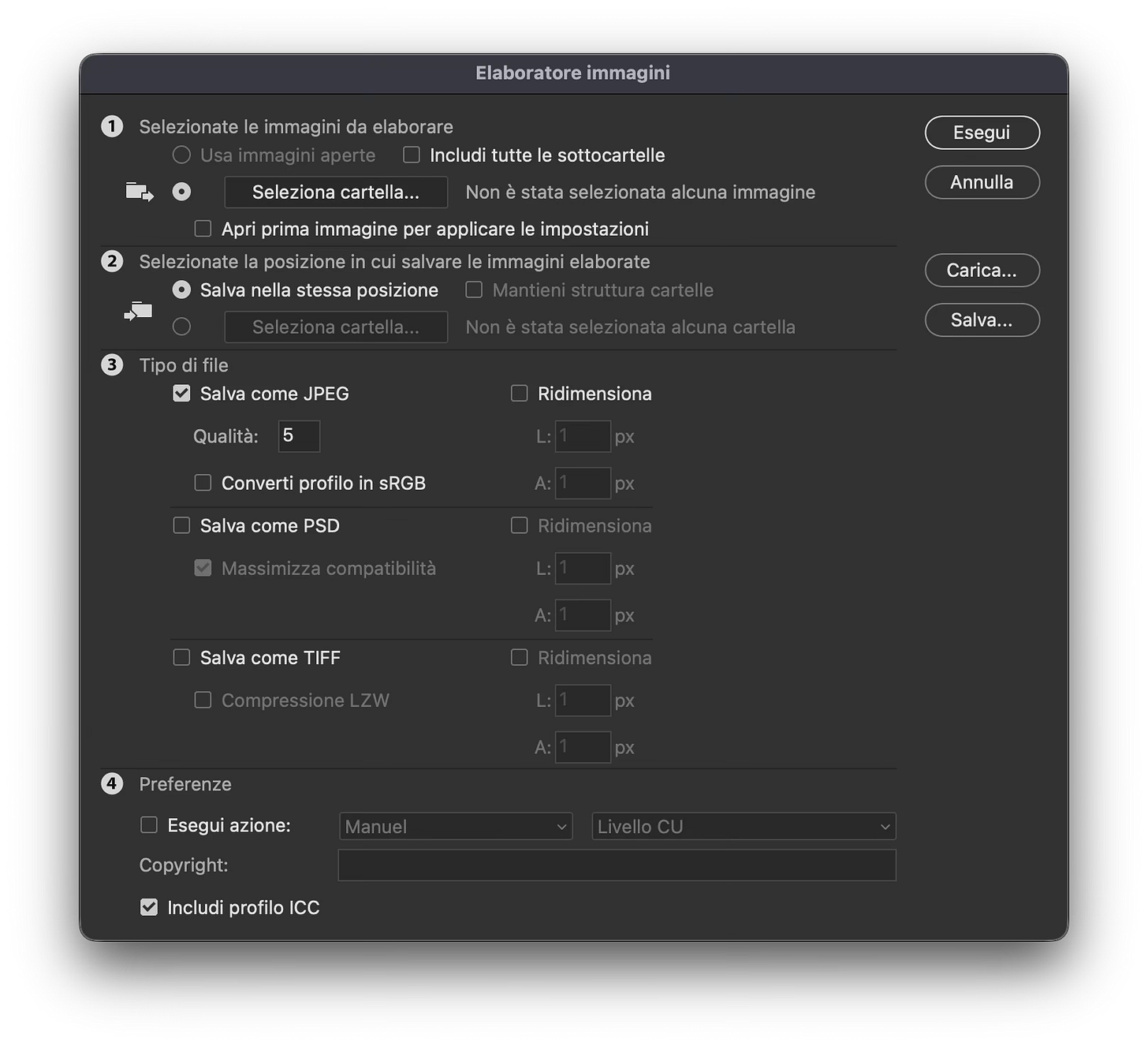Click the Salva... button
Viewport: 1148px width, 1046px height.
coord(982,320)
